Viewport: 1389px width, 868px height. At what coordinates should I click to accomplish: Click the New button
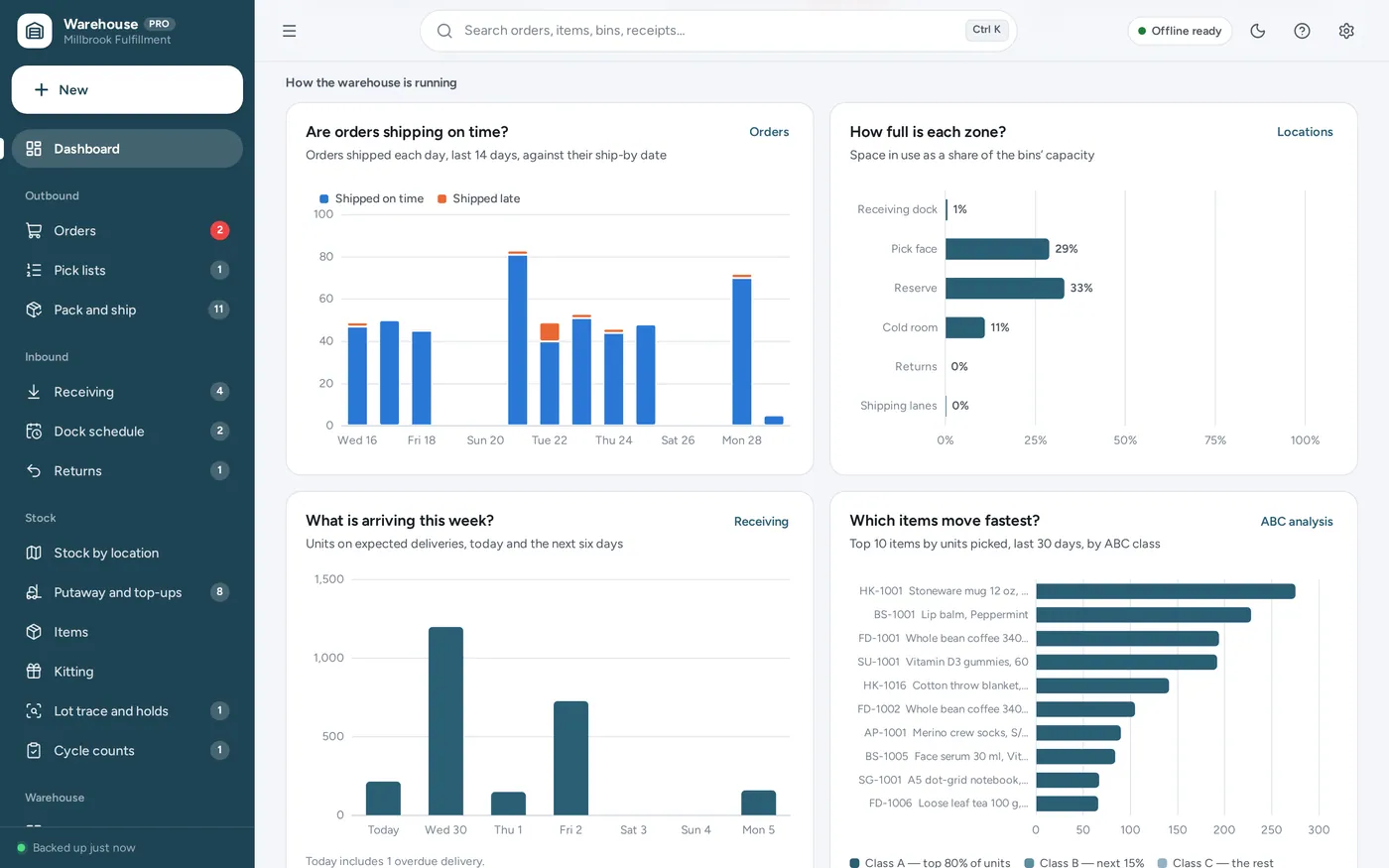pos(127,90)
